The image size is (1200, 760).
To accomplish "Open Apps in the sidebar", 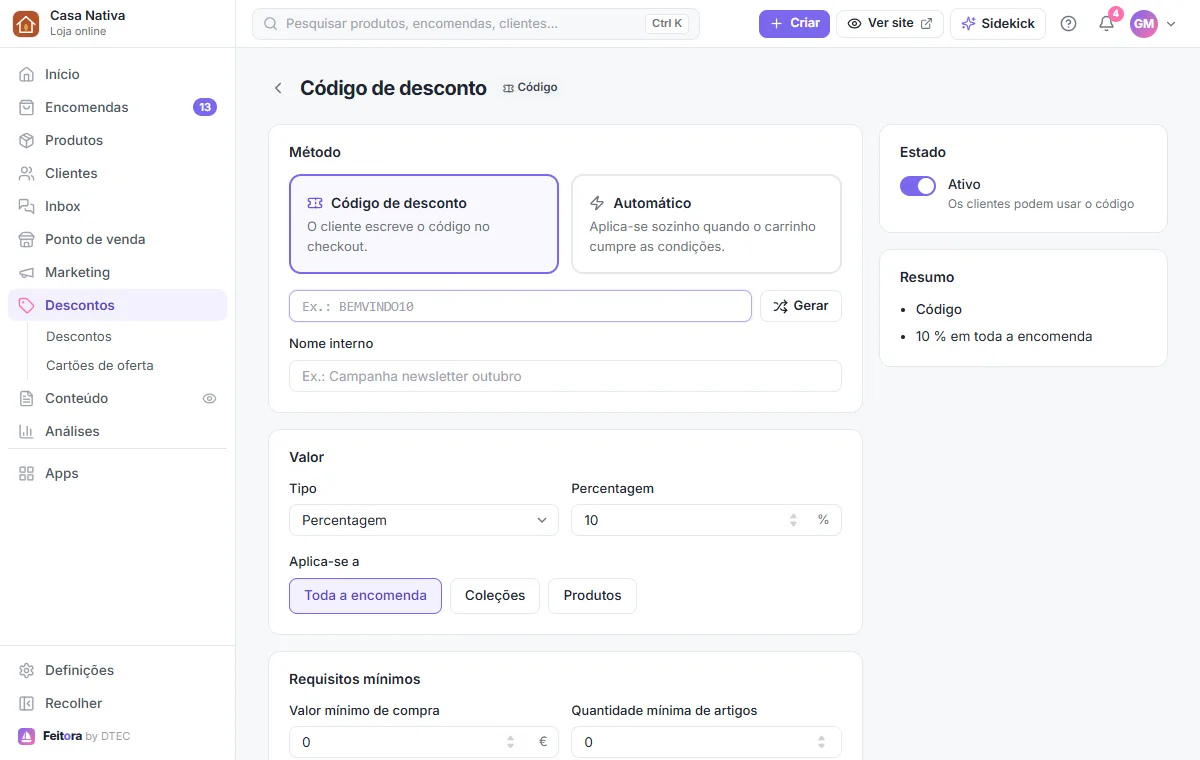I will coord(118,473).
